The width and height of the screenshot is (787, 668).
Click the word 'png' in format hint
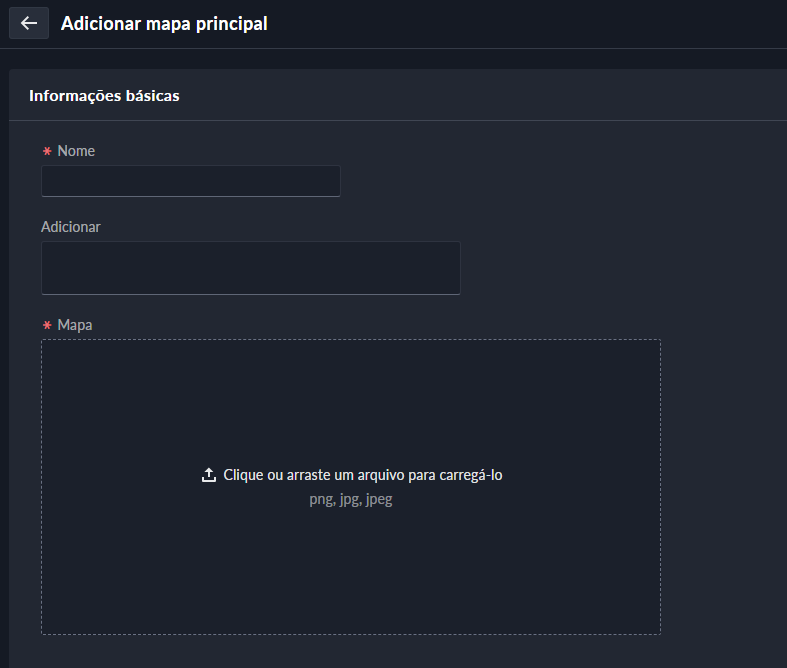pos(321,500)
